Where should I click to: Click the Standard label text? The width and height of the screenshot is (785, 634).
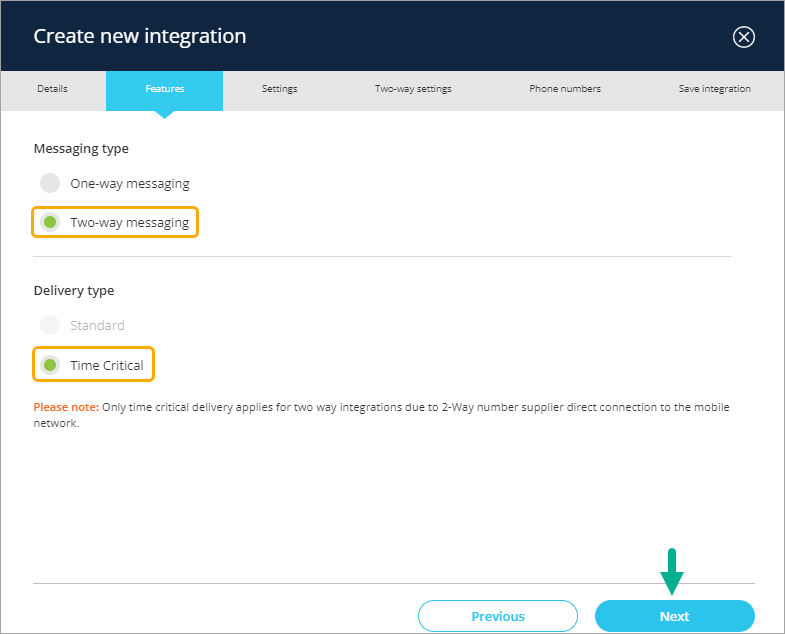click(x=97, y=326)
